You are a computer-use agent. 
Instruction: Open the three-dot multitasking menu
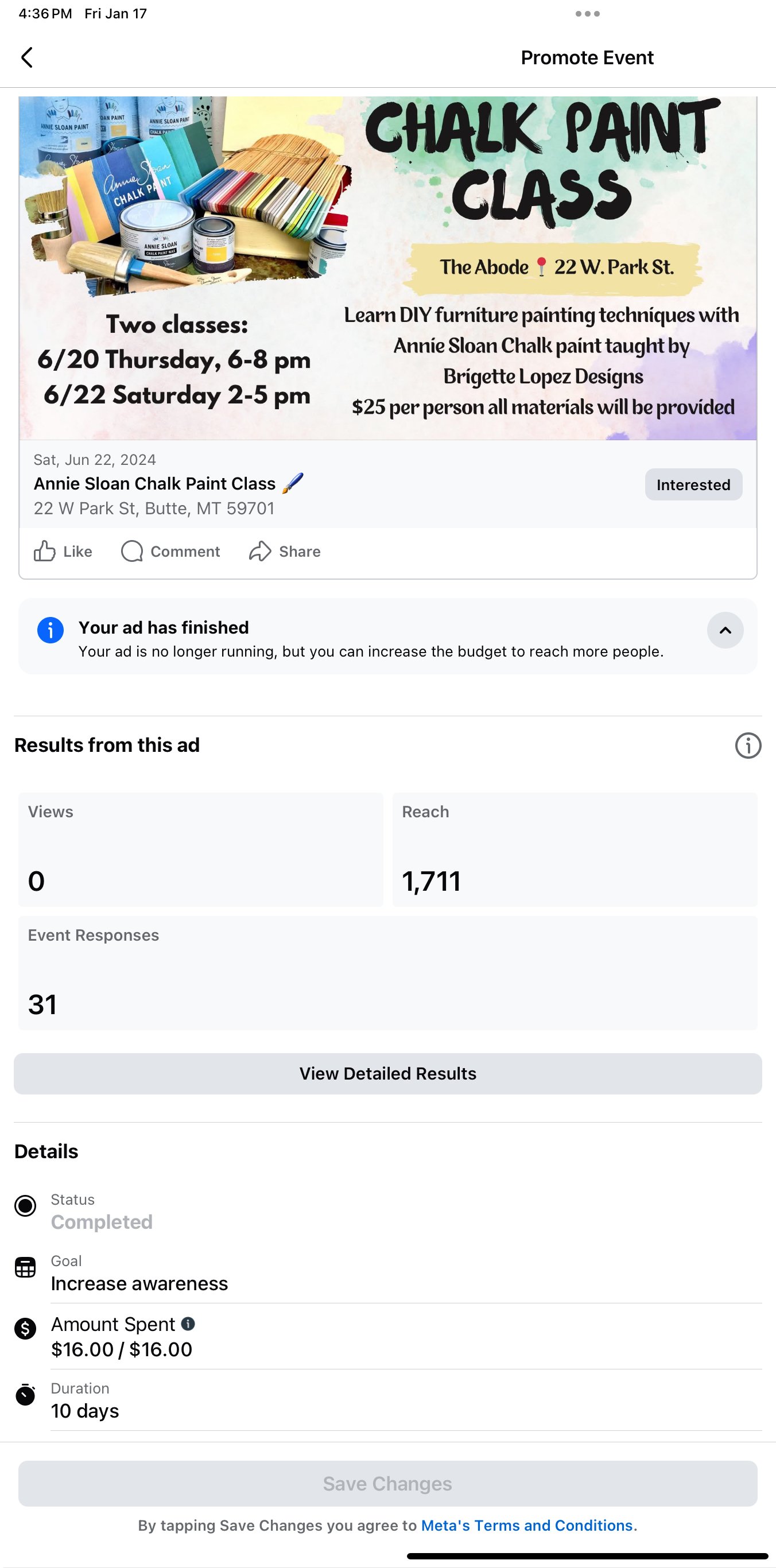[x=587, y=13]
